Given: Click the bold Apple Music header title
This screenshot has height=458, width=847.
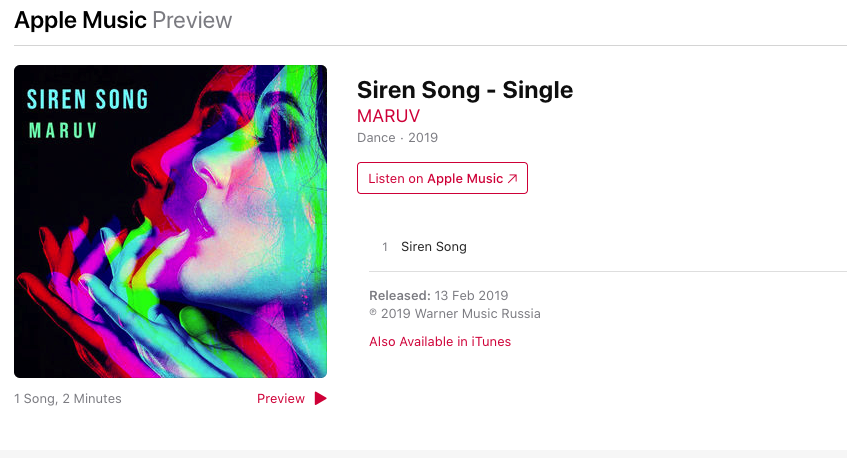Looking at the screenshot, I should [x=80, y=20].
